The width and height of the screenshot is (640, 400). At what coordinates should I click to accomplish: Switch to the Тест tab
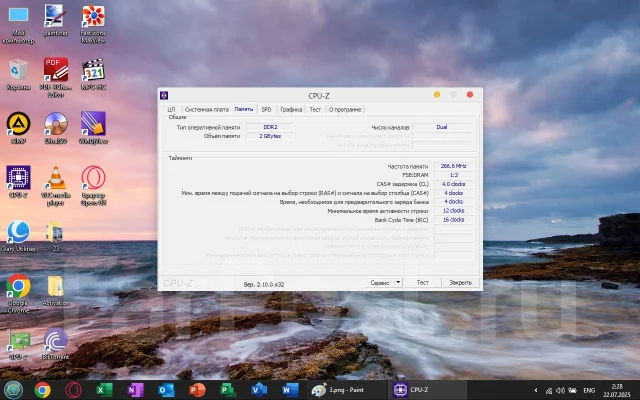(315, 109)
